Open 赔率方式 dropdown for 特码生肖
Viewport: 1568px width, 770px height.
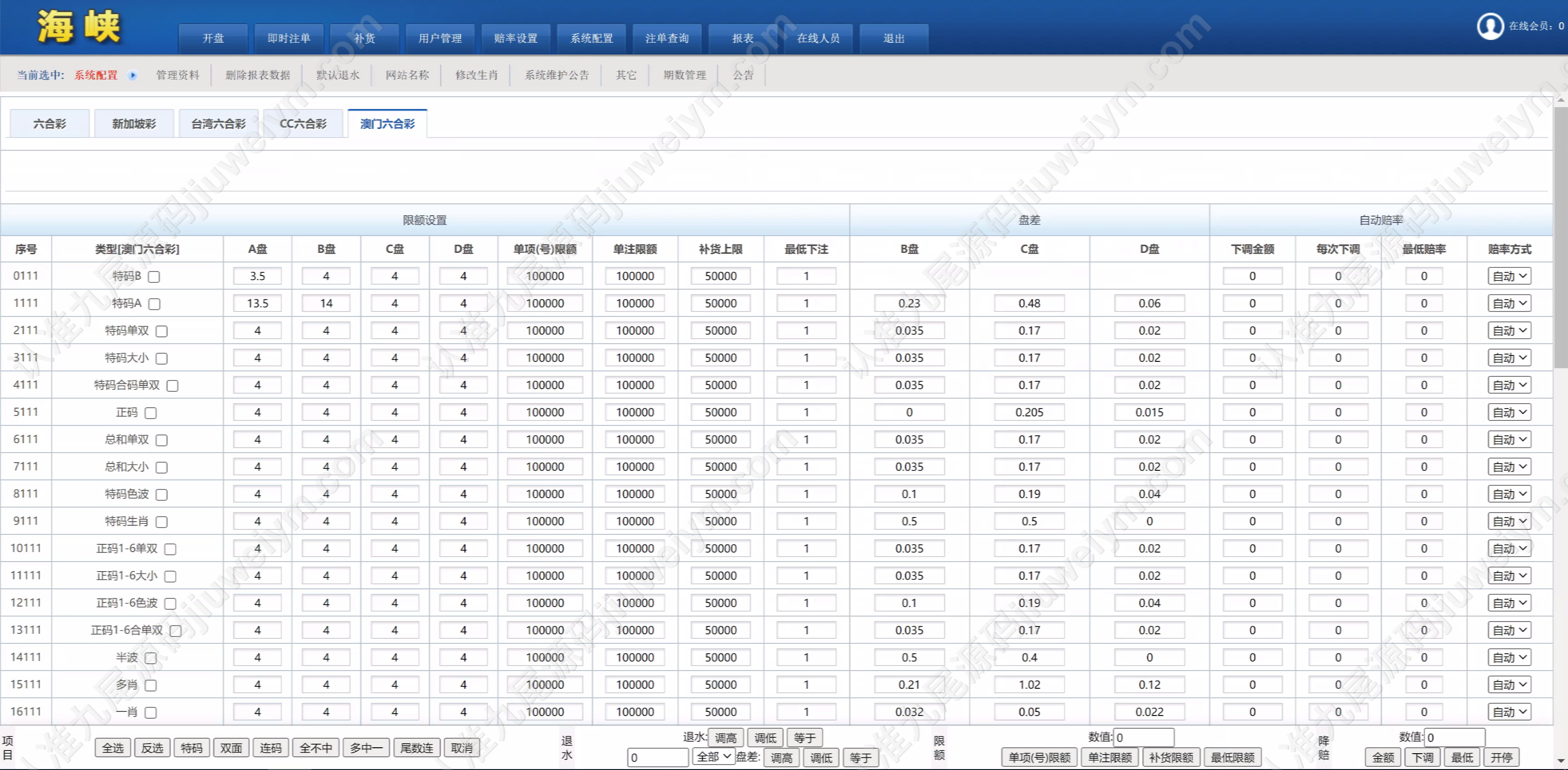click(x=1509, y=522)
